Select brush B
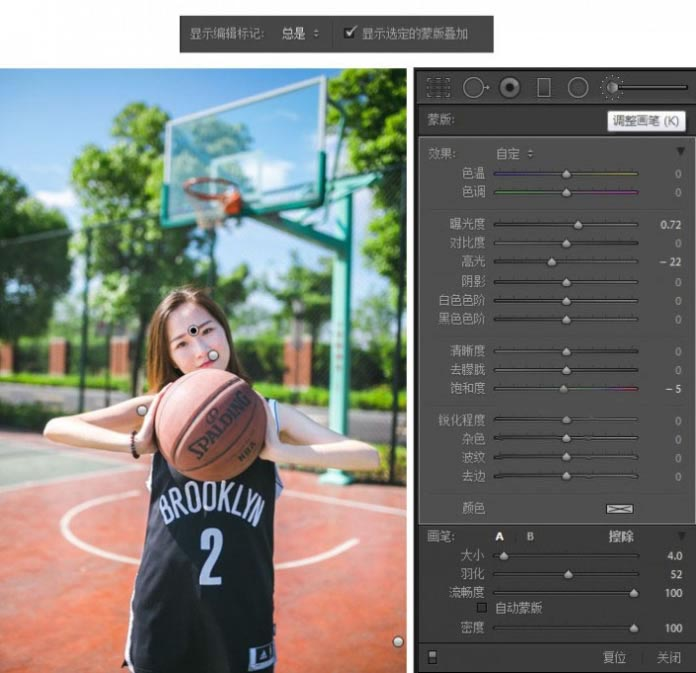Image resolution: width=696 pixels, height=673 pixels. (x=530, y=537)
